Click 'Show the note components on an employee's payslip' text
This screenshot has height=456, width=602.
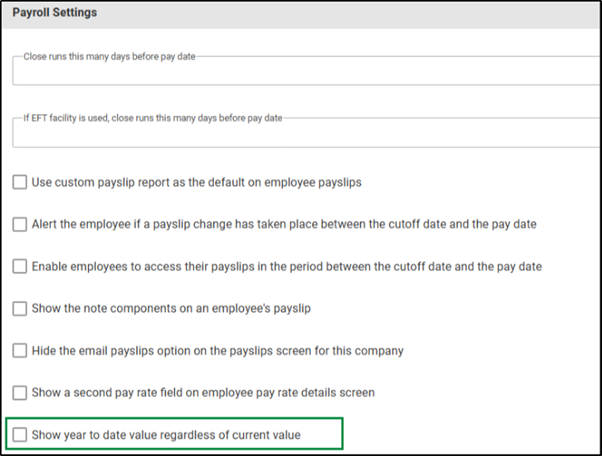(x=171, y=308)
